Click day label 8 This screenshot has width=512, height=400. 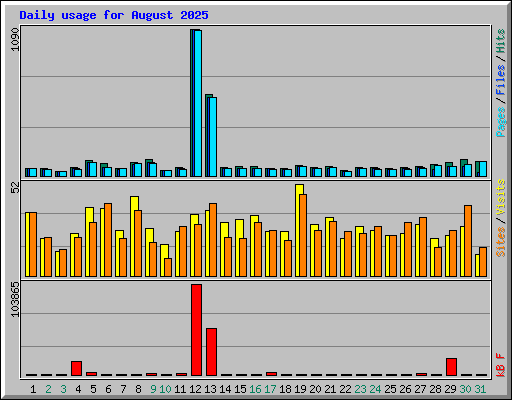point(138,389)
